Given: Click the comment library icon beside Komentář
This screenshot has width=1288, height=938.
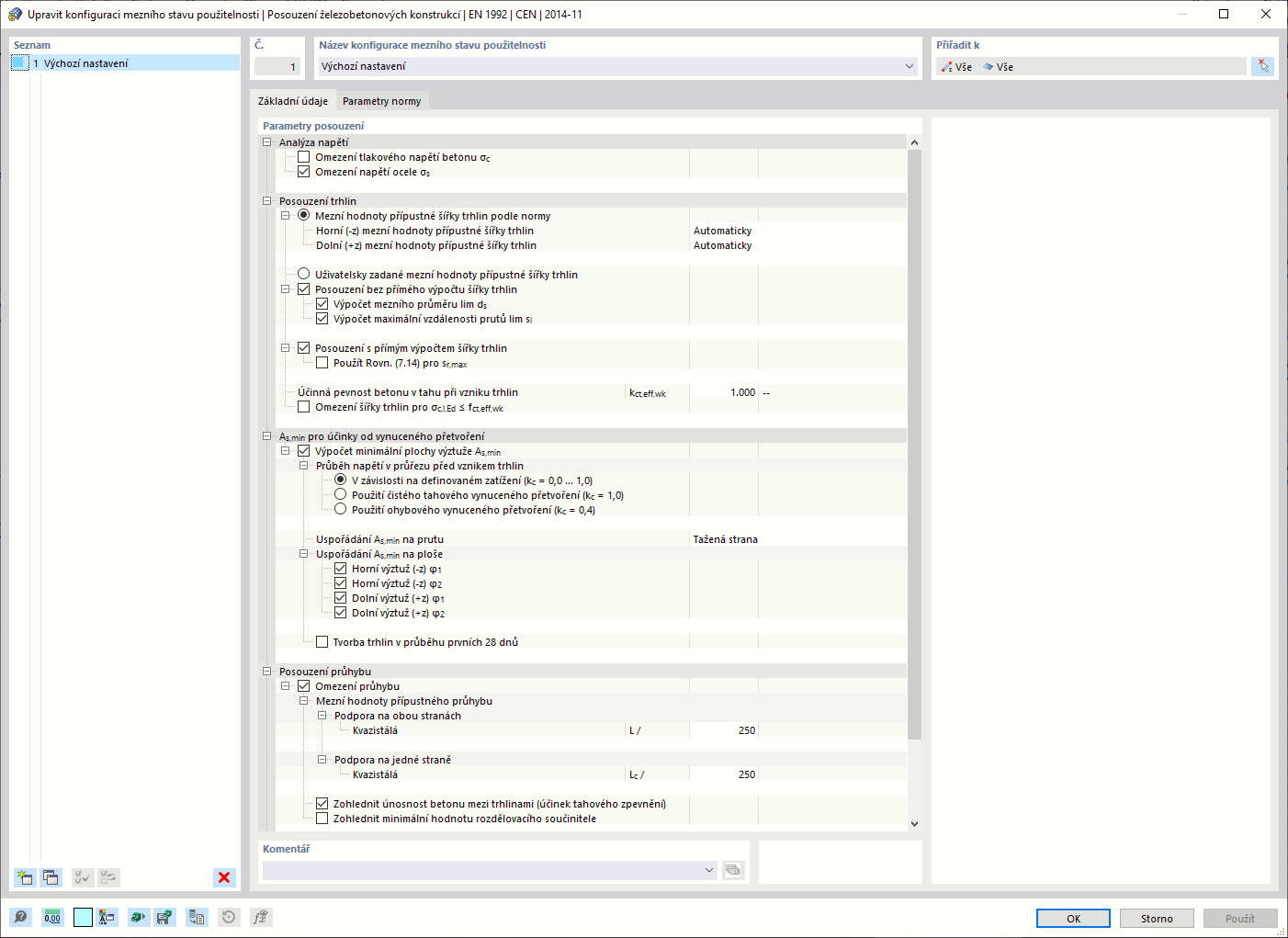Looking at the screenshot, I should tap(733, 870).
